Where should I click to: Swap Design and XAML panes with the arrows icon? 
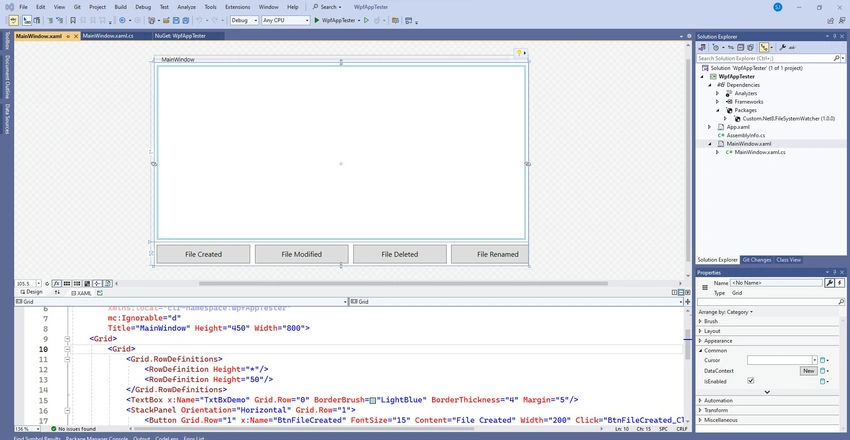57,293
